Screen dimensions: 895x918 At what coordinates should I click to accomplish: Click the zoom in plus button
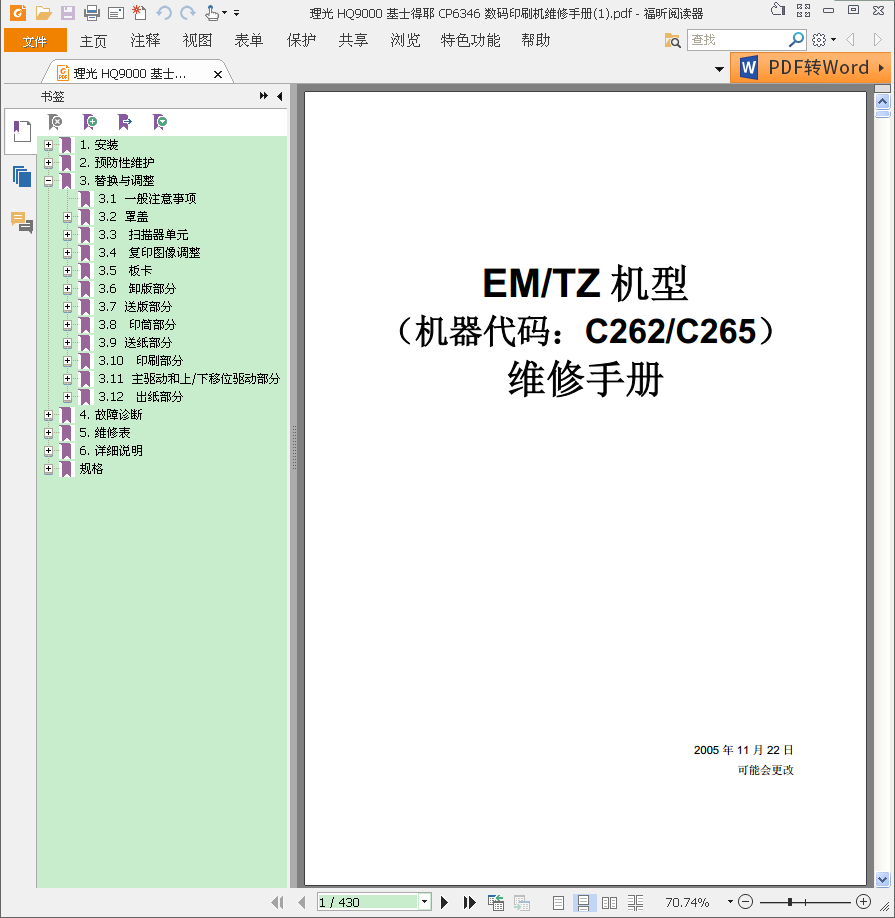pos(863,902)
